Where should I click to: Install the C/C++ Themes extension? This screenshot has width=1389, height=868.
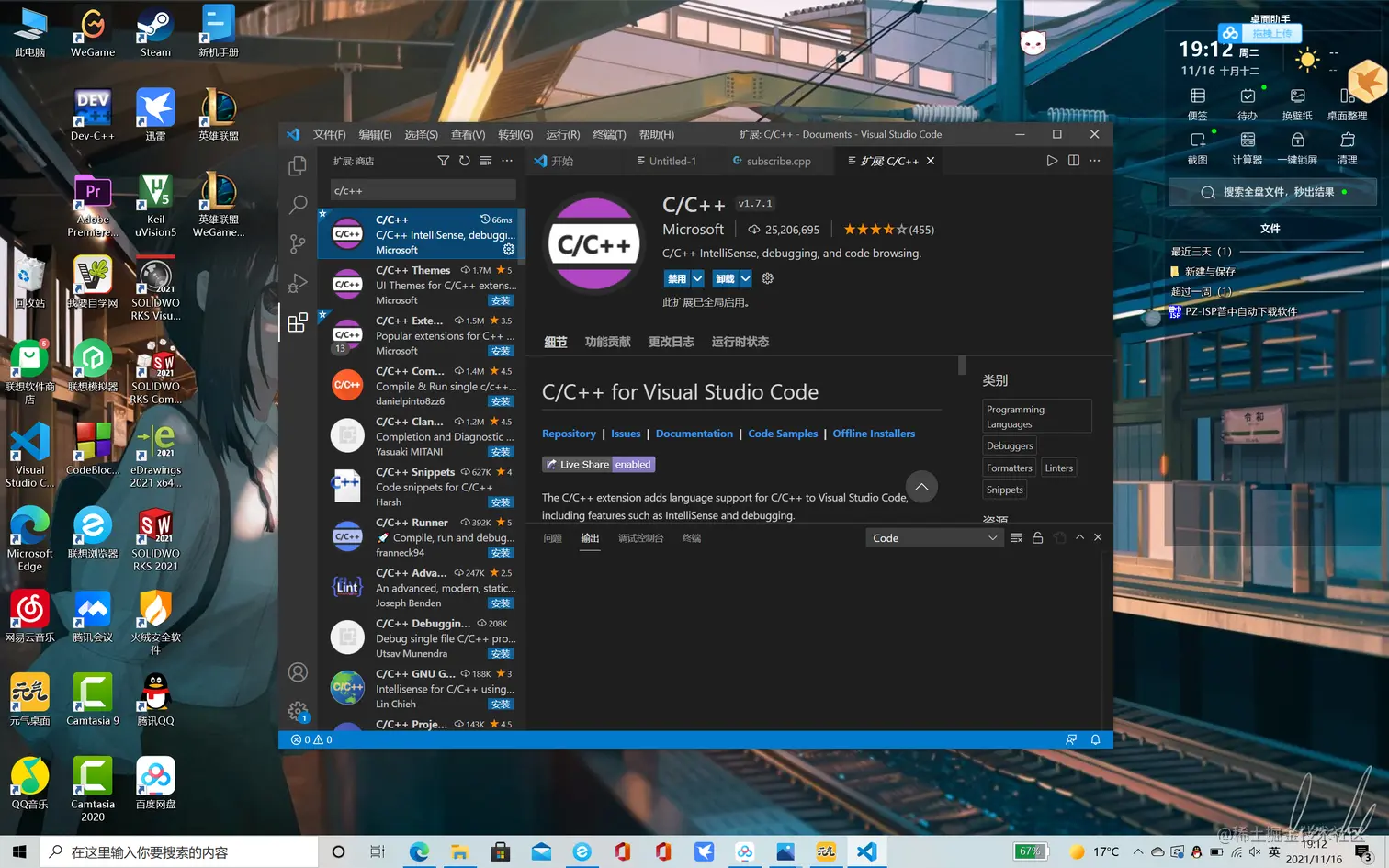click(x=501, y=300)
